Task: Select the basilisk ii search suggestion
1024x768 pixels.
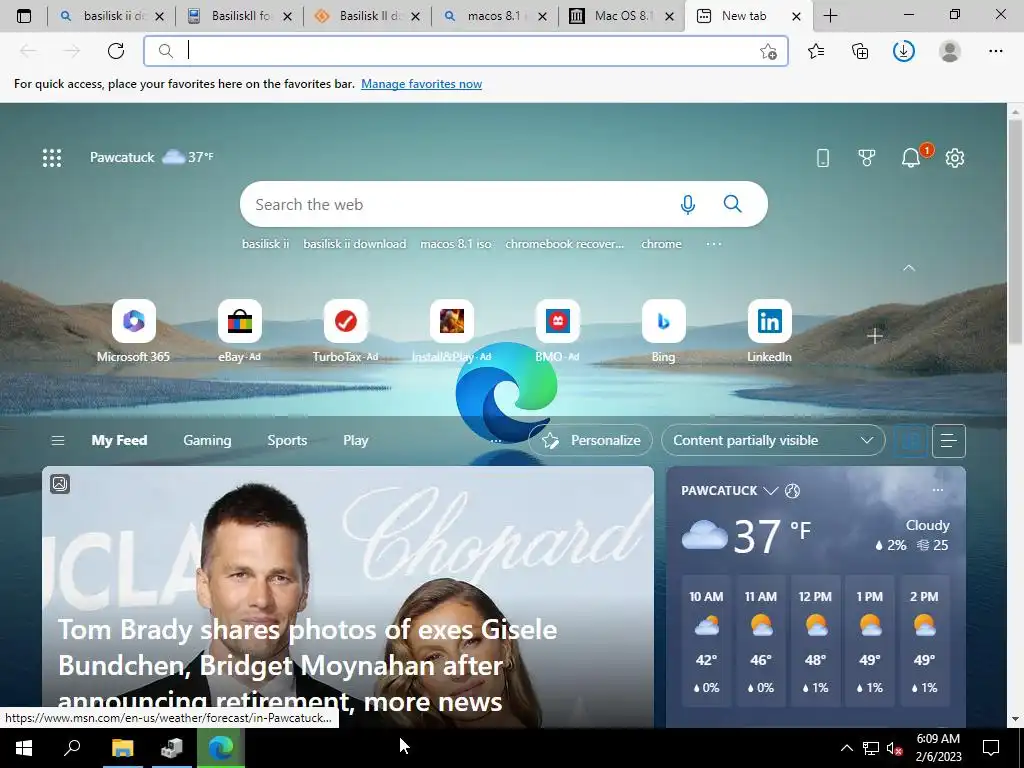Action: point(265,244)
